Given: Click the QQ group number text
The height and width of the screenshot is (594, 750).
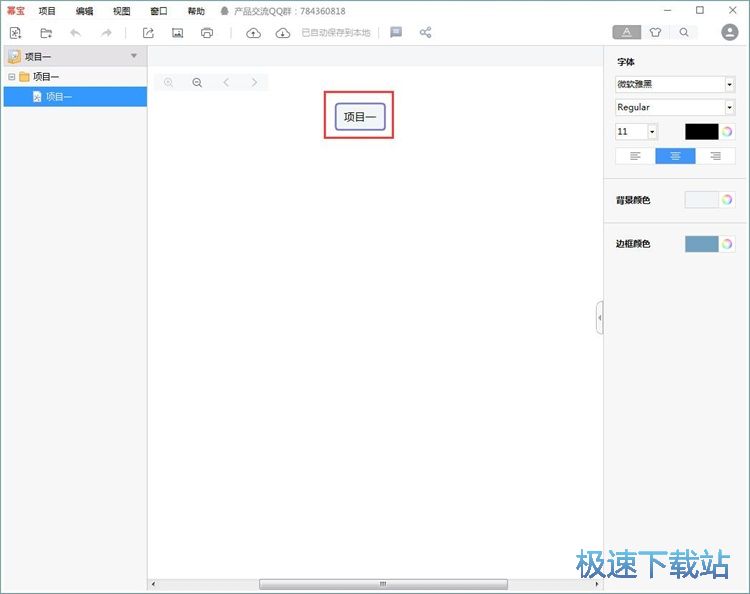Looking at the screenshot, I should tap(322, 11).
